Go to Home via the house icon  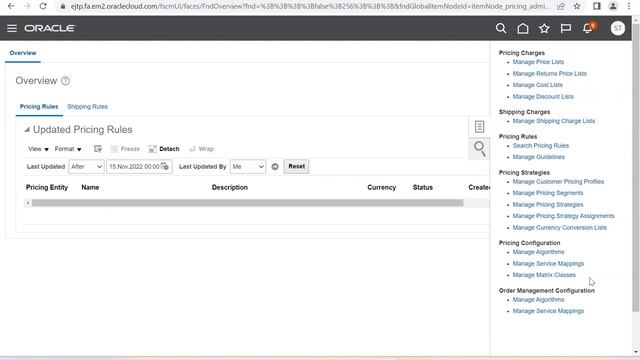tap(522, 28)
